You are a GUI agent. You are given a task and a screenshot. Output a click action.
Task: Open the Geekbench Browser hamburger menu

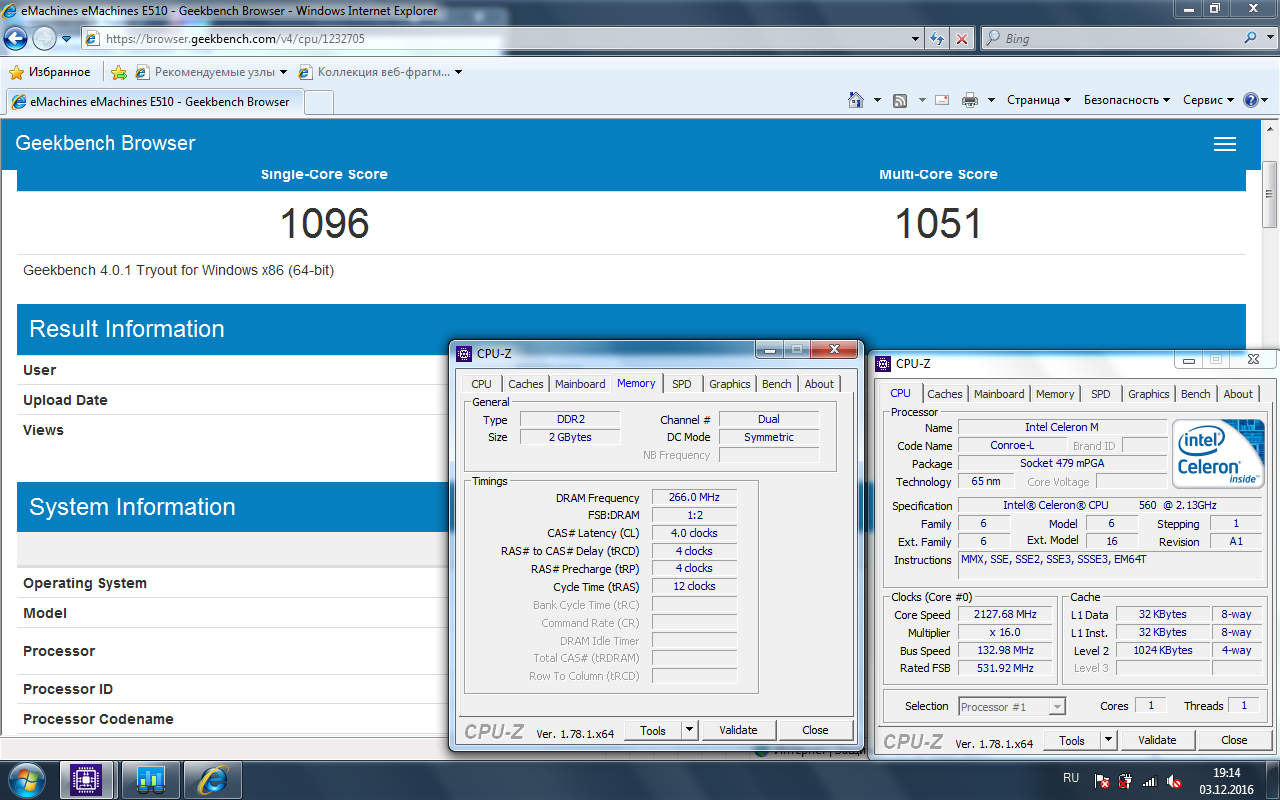tap(1225, 144)
